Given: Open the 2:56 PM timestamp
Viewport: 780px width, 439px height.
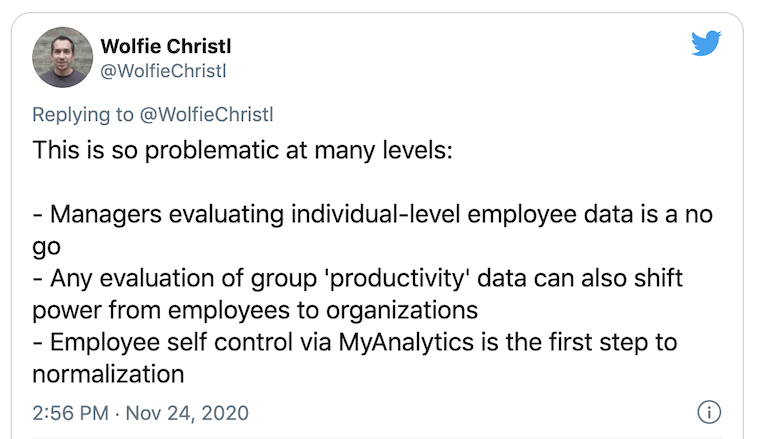Looking at the screenshot, I should point(71,413).
